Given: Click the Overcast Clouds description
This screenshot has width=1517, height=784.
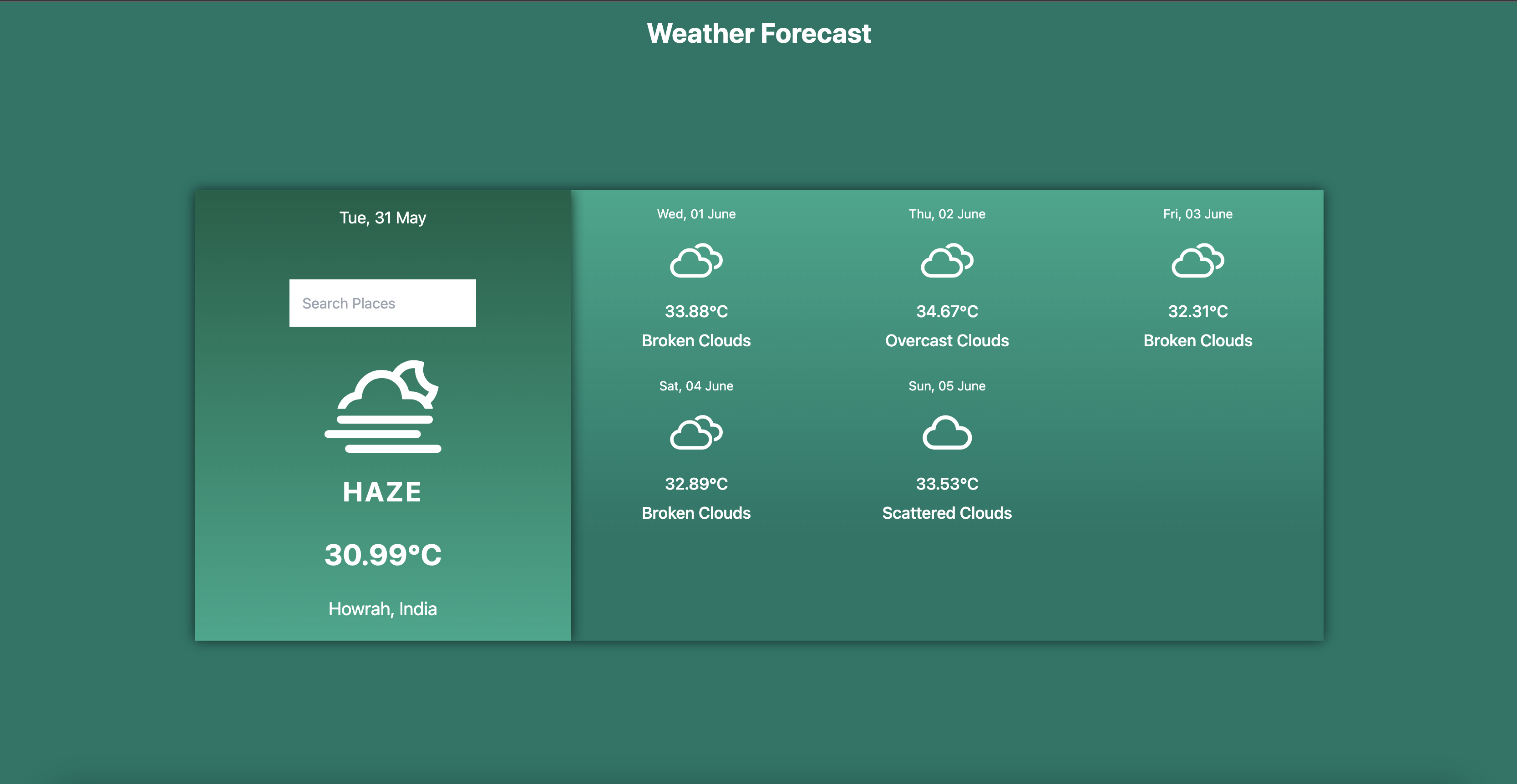Looking at the screenshot, I should 947,341.
